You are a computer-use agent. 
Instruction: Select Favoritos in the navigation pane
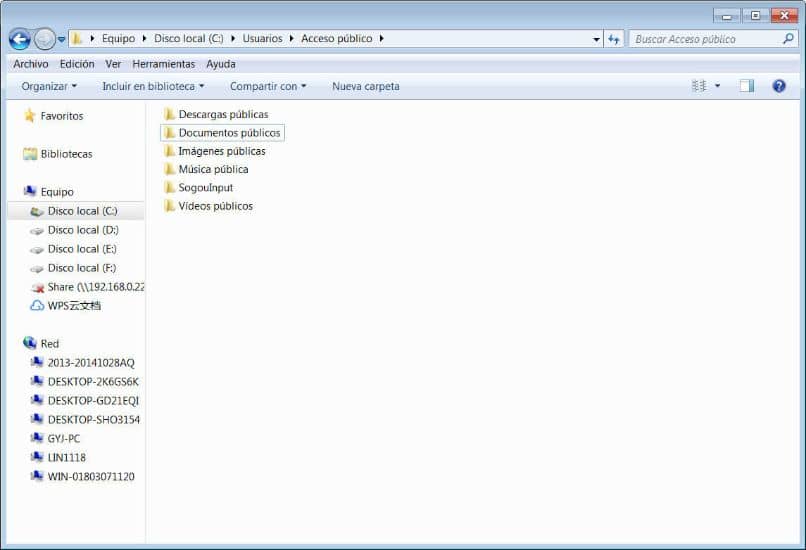pyautogui.click(x=54, y=116)
